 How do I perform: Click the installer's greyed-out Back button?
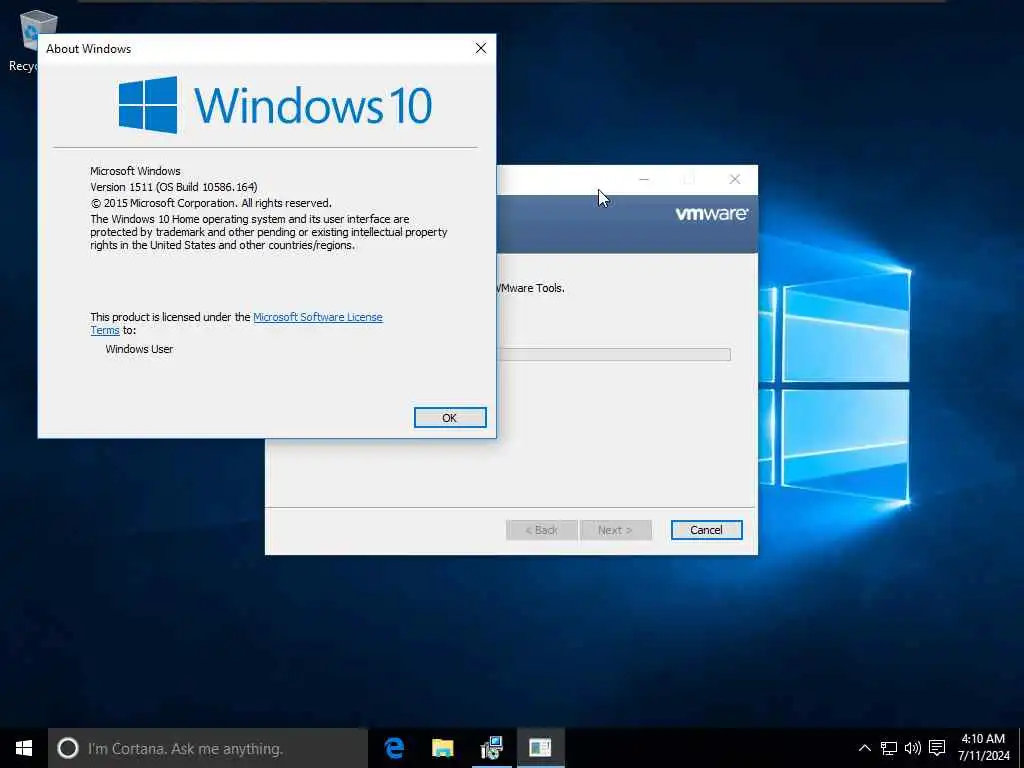(542, 530)
